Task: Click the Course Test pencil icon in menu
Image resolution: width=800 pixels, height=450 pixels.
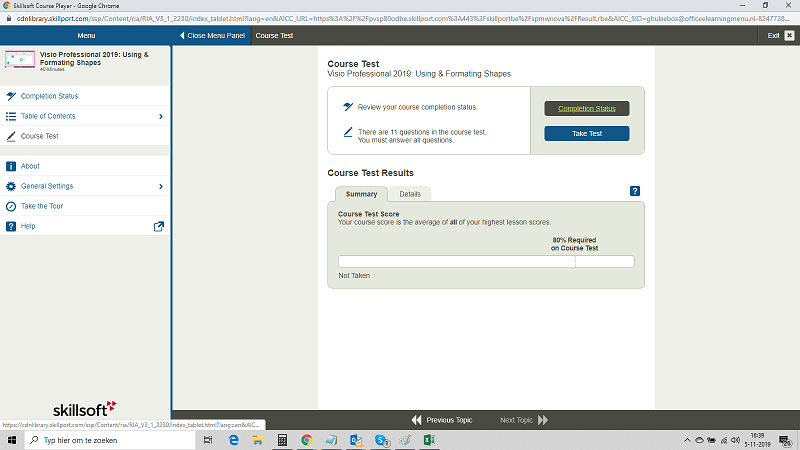Action: click(11, 136)
